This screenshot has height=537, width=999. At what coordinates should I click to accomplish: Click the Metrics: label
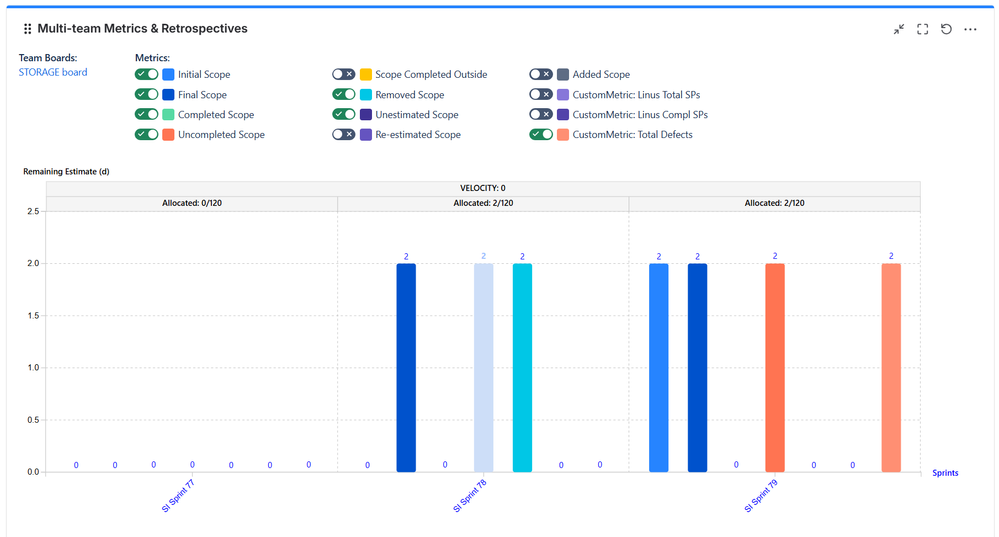[x=152, y=58]
